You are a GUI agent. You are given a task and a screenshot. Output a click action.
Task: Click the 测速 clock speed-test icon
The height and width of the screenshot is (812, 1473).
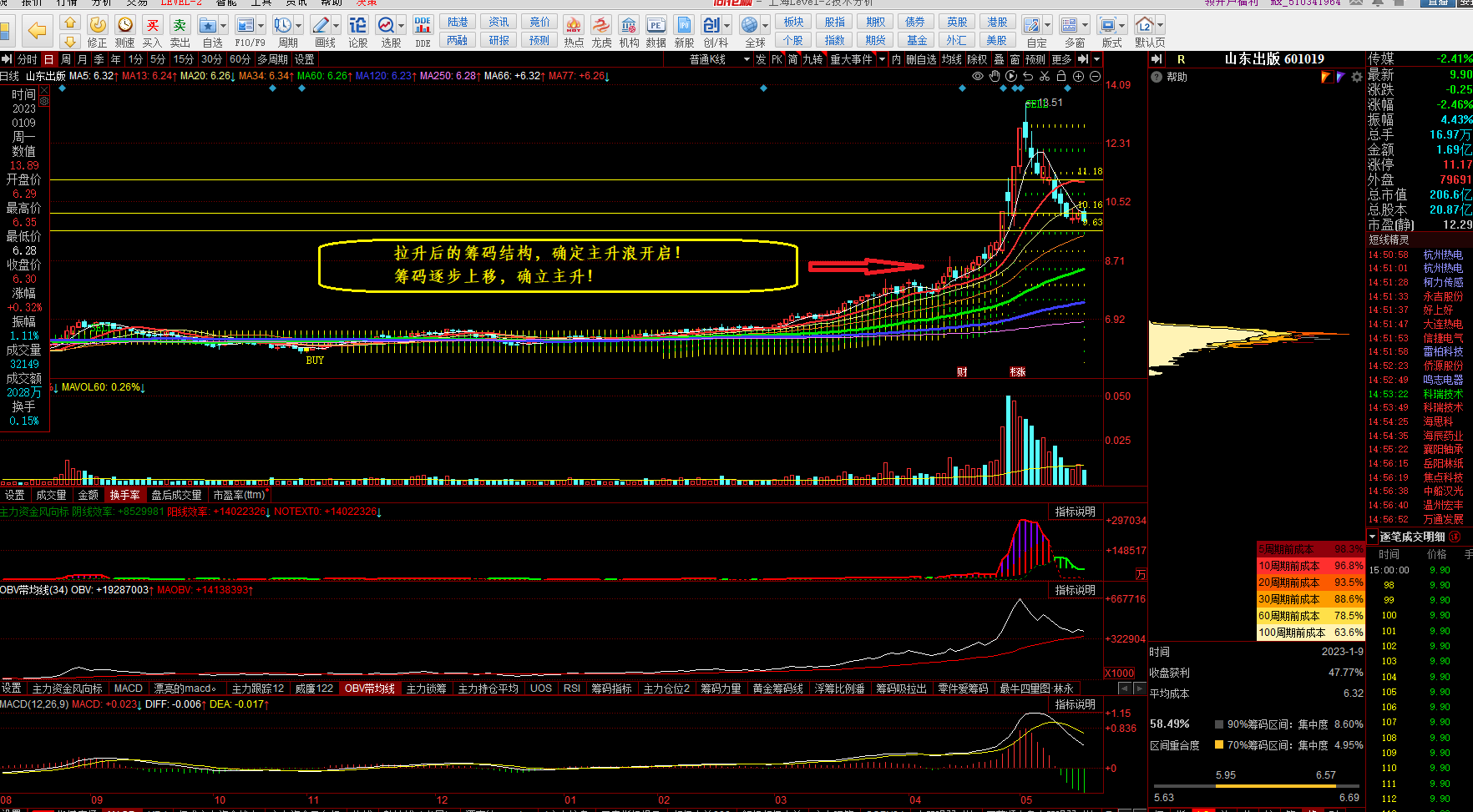click(x=125, y=32)
